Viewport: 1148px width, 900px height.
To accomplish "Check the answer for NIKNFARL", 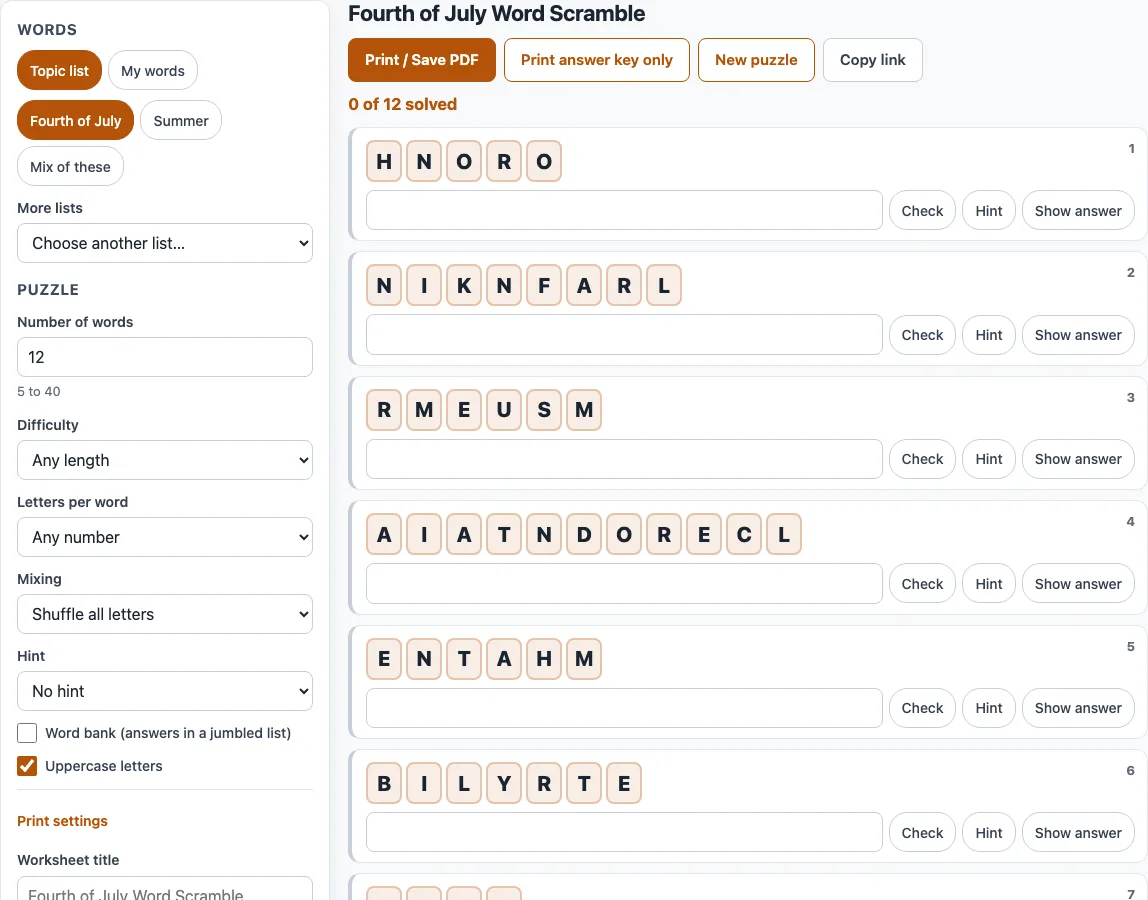I will pos(922,335).
